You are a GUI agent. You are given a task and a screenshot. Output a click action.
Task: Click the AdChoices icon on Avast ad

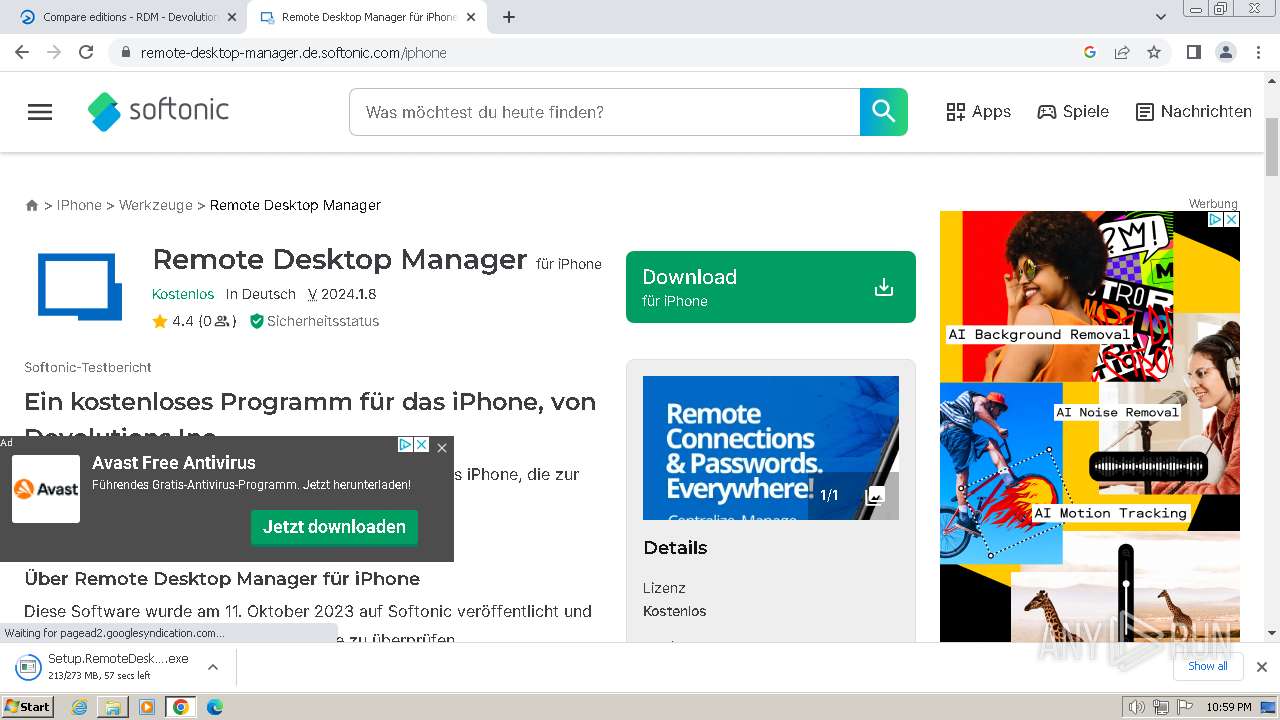[406, 444]
